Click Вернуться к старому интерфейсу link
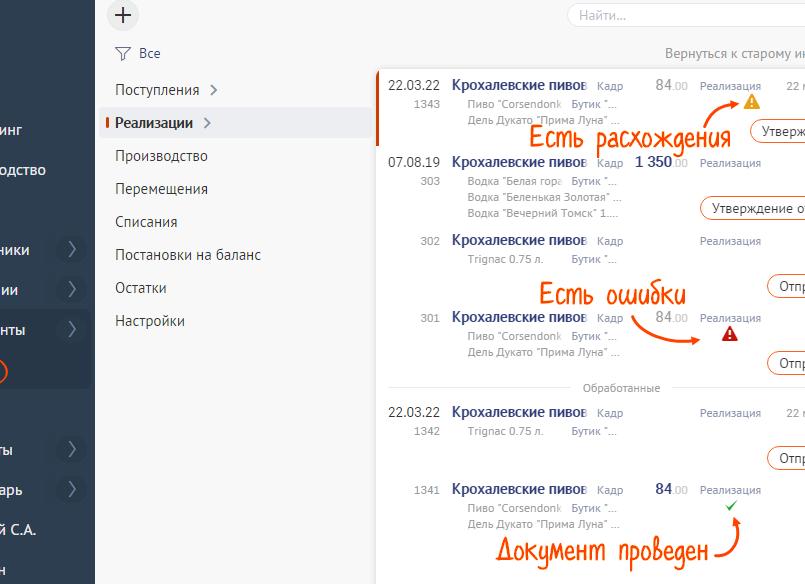 (x=735, y=53)
